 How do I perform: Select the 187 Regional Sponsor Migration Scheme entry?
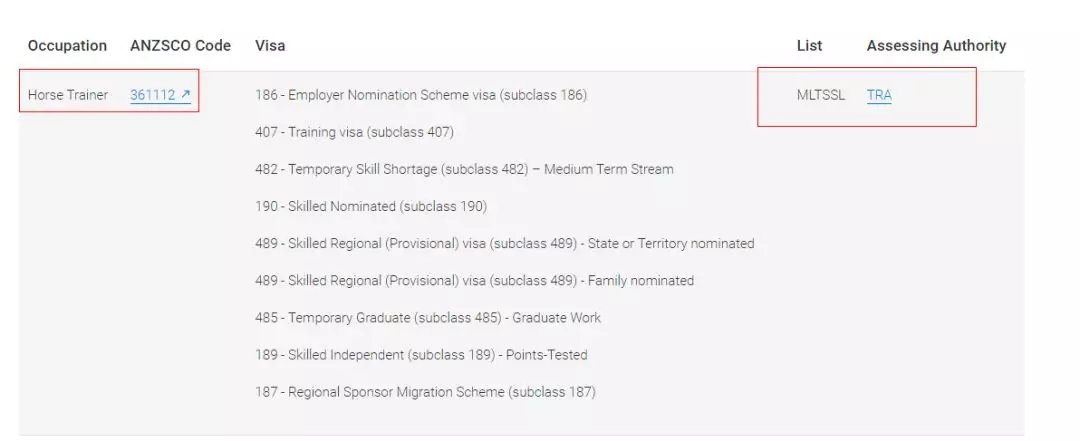click(425, 391)
